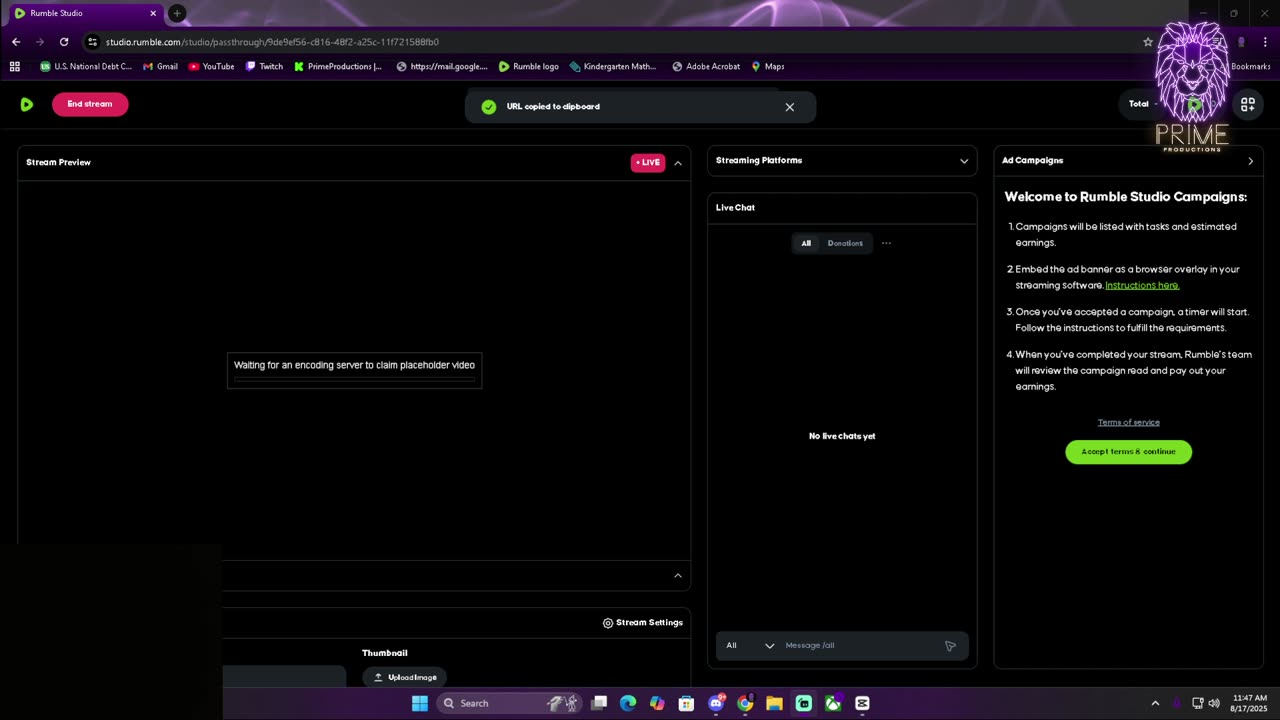Open the live chat more options menu

click(x=886, y=243)
